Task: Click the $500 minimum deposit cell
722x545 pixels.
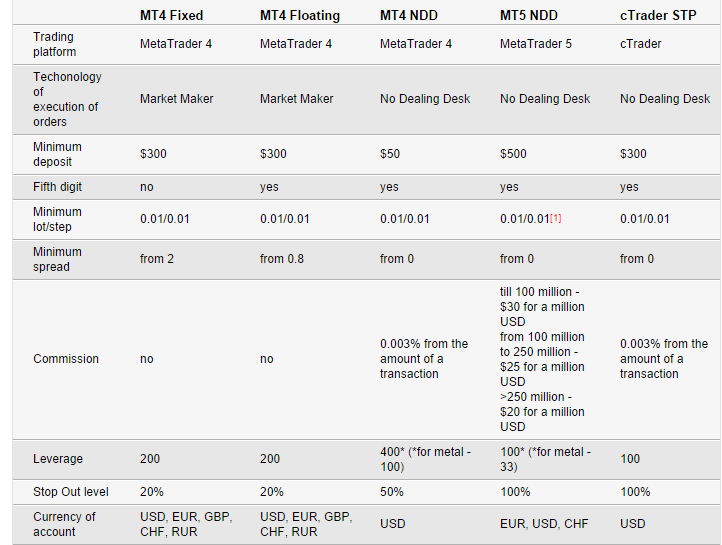Action: click(x=514, y=154)
